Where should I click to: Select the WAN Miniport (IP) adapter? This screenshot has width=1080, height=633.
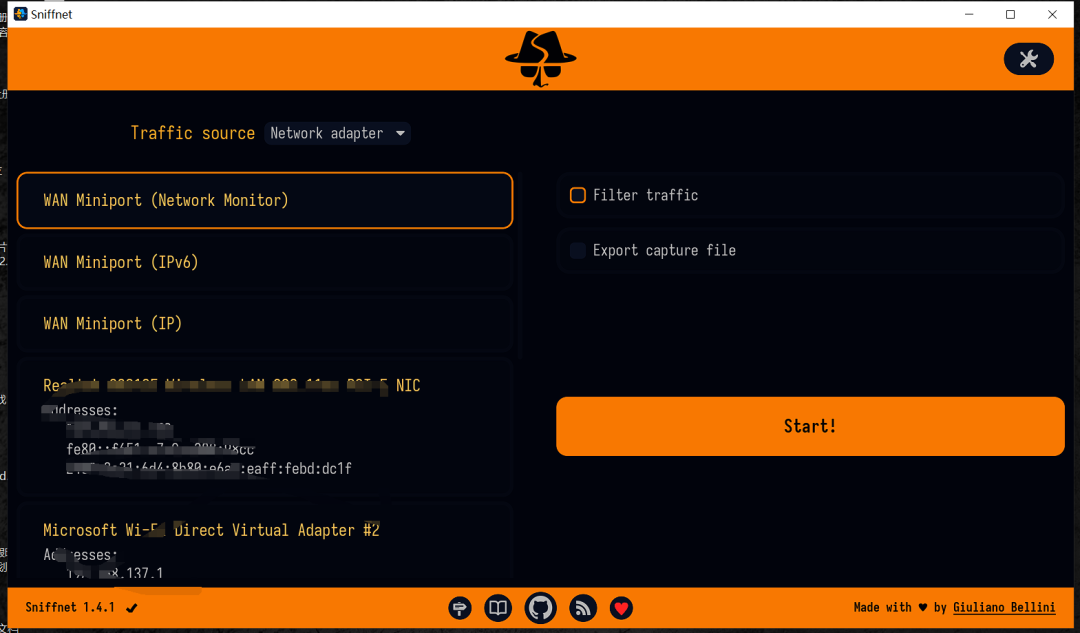pyautogui.click(x=265, y=324)
